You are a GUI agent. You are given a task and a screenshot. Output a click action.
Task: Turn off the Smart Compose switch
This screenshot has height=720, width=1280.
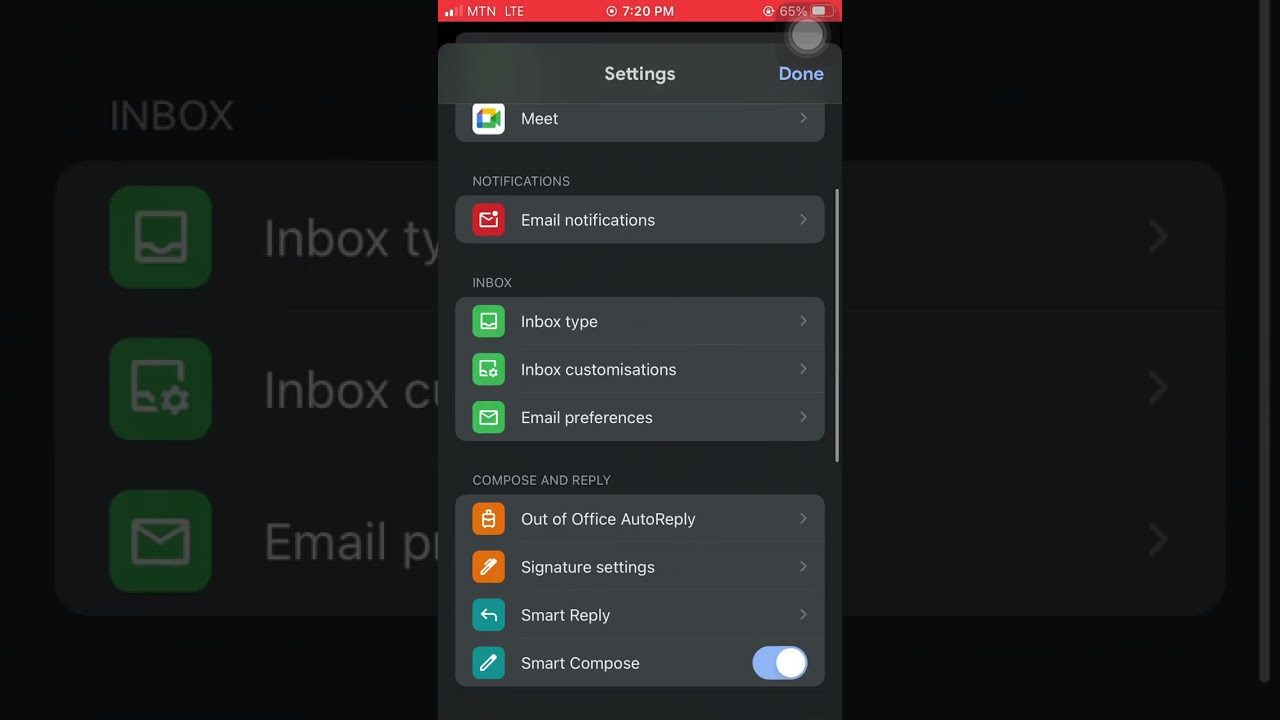pos(780,663)
